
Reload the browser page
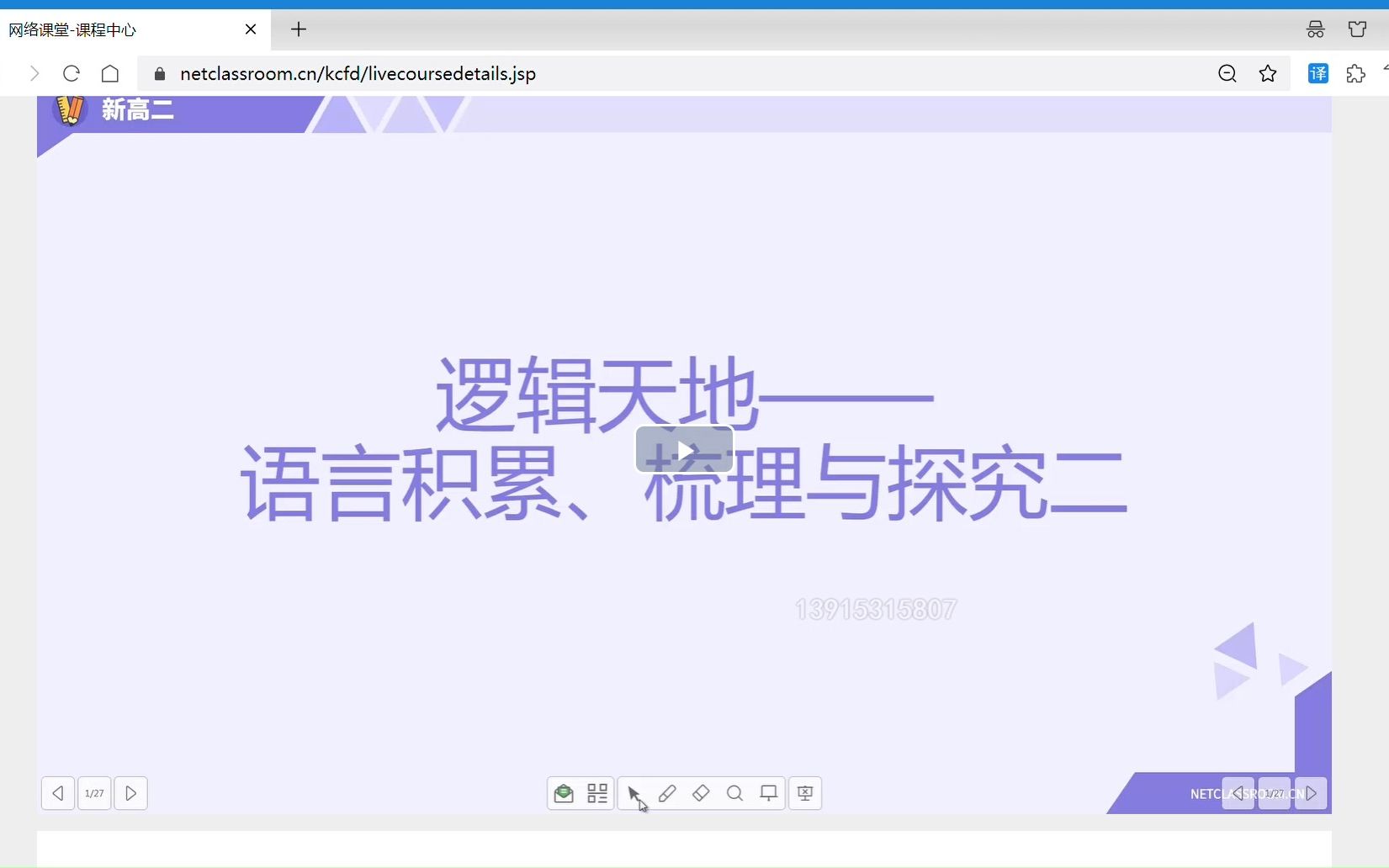click(x=72, y=74)
